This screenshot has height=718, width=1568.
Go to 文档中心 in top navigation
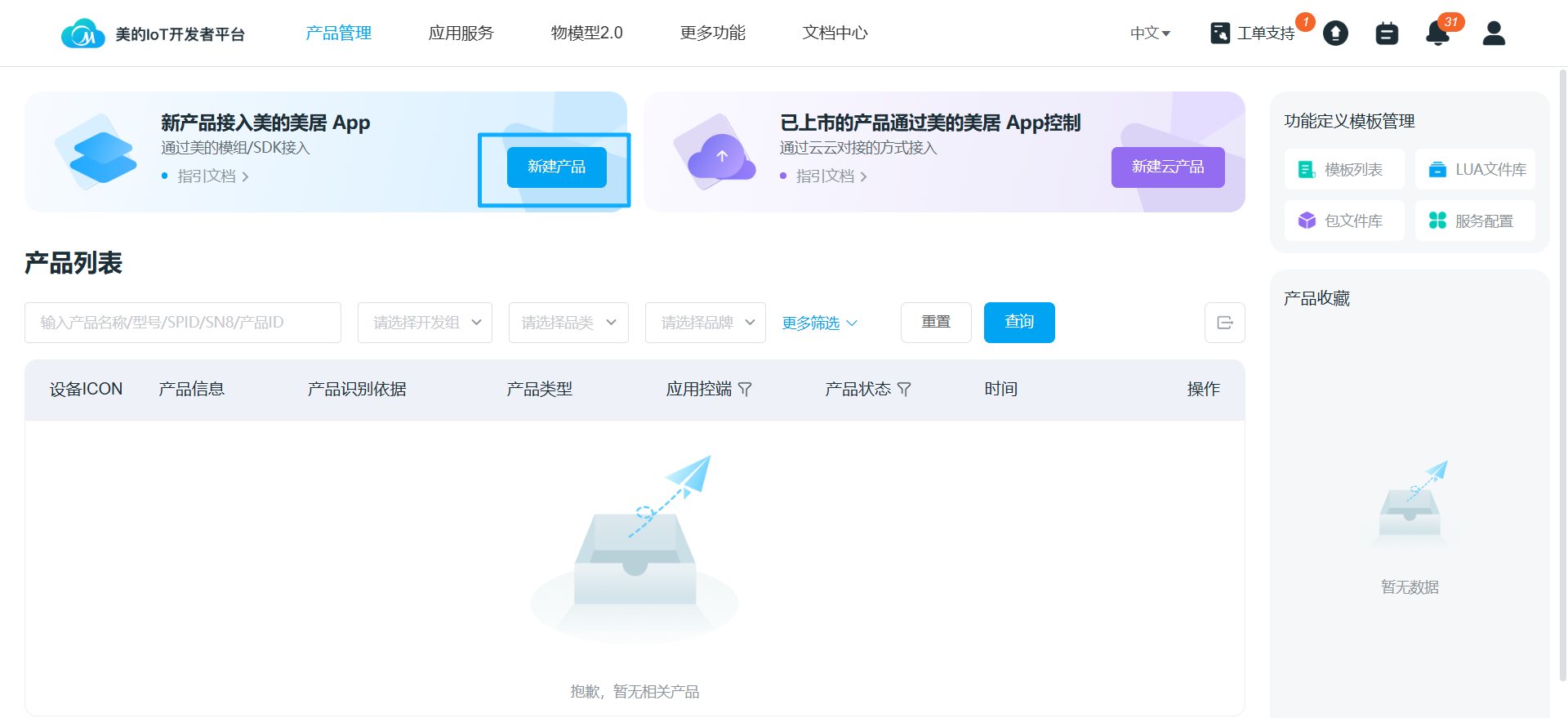point(835,33)
